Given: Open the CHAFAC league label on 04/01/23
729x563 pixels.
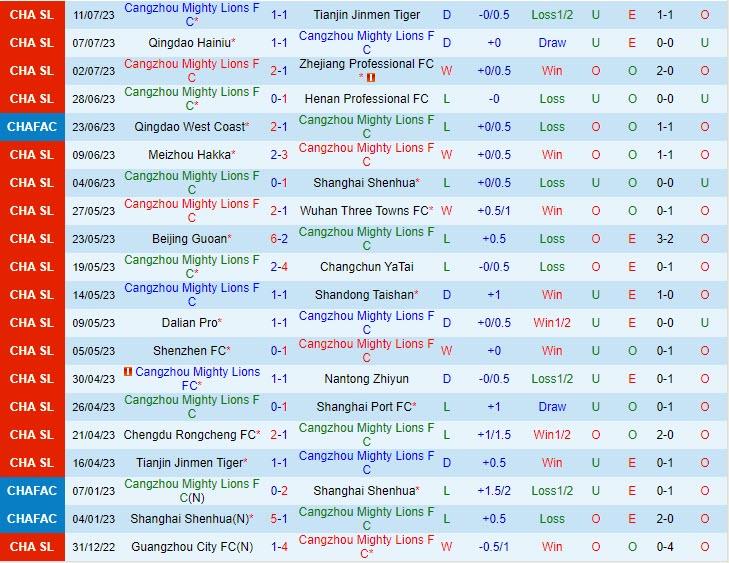Looking at the screenshot, I should (32, 519).
